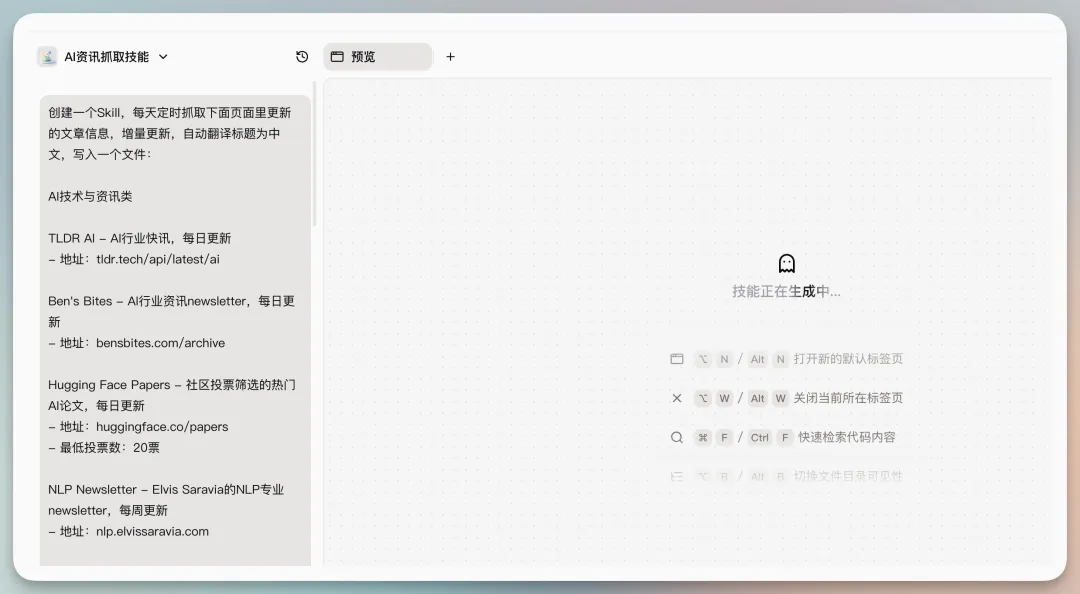Expand the skill title chevron menu

pyautogui.click(x=163, y=58)
